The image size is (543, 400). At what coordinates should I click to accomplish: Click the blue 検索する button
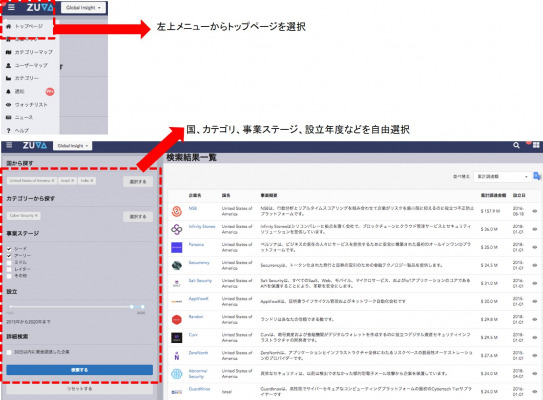pyautogui.click(x=80, y=370)
